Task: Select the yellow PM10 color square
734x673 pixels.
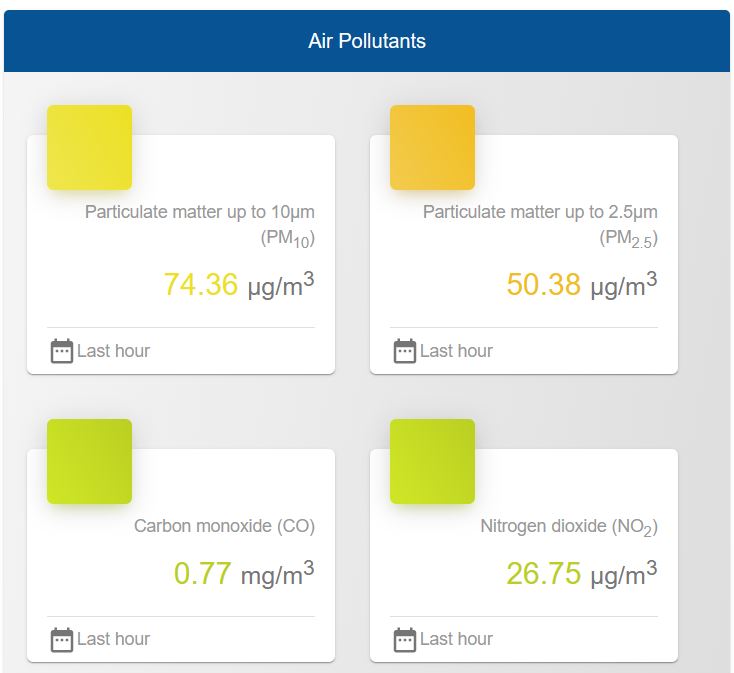Action: tap(89, 147)
